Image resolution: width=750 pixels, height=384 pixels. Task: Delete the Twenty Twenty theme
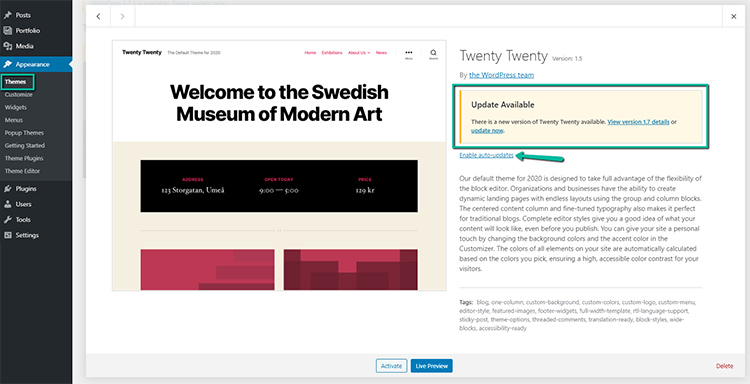724,366
